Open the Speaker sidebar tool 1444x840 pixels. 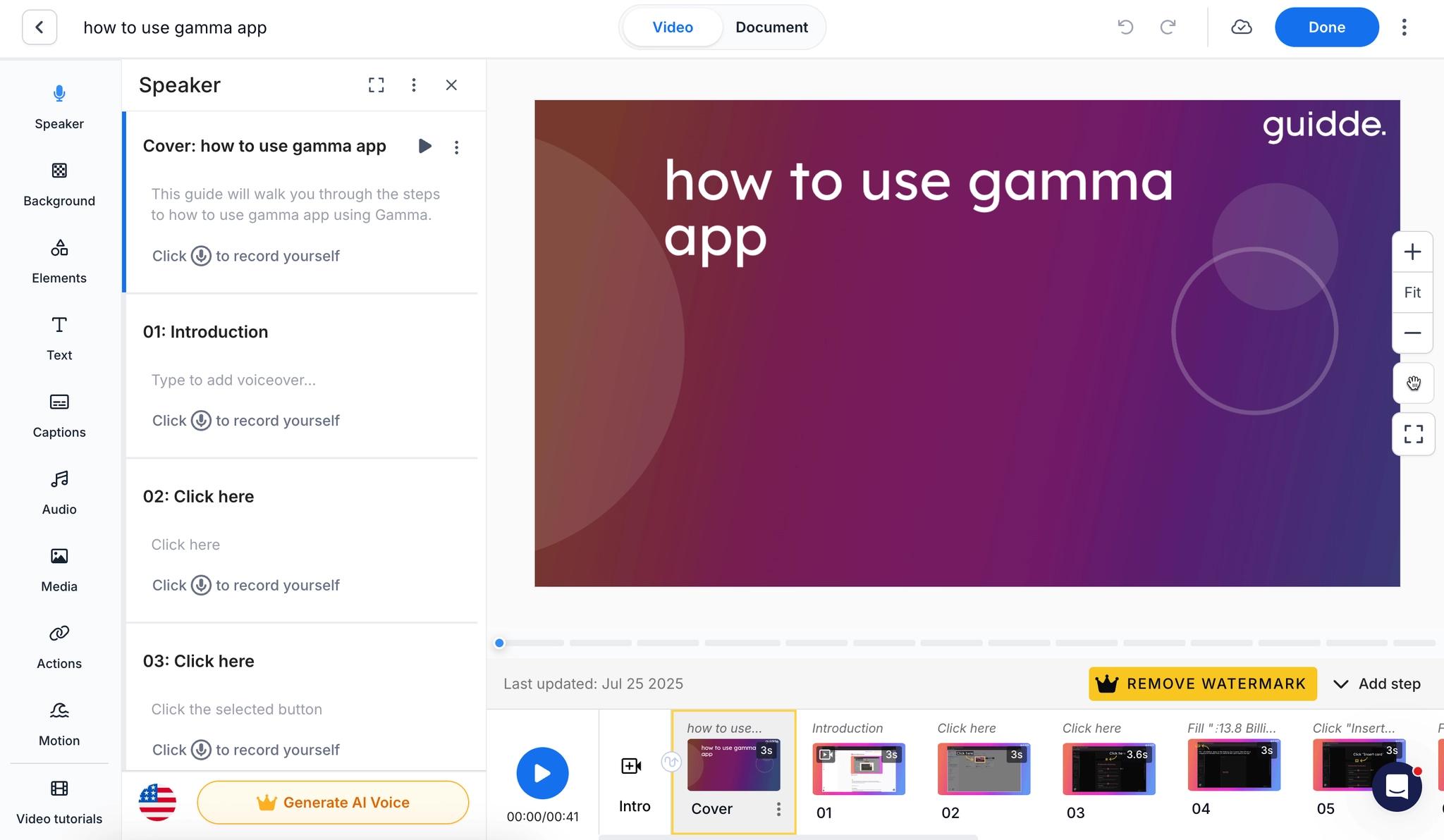59,107
